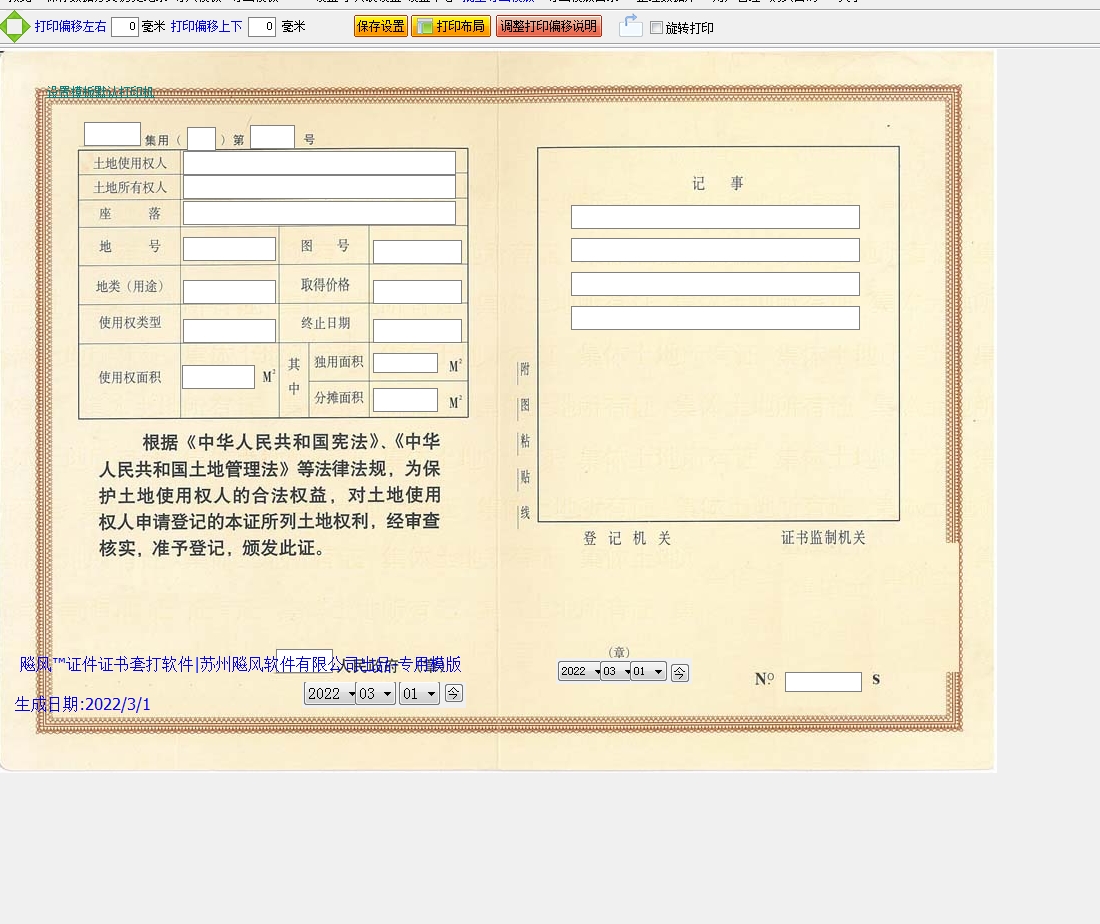This screenshot has width=1100, height=924.
Task: Click the 保存设置 button
Action: tap(381, 27)
